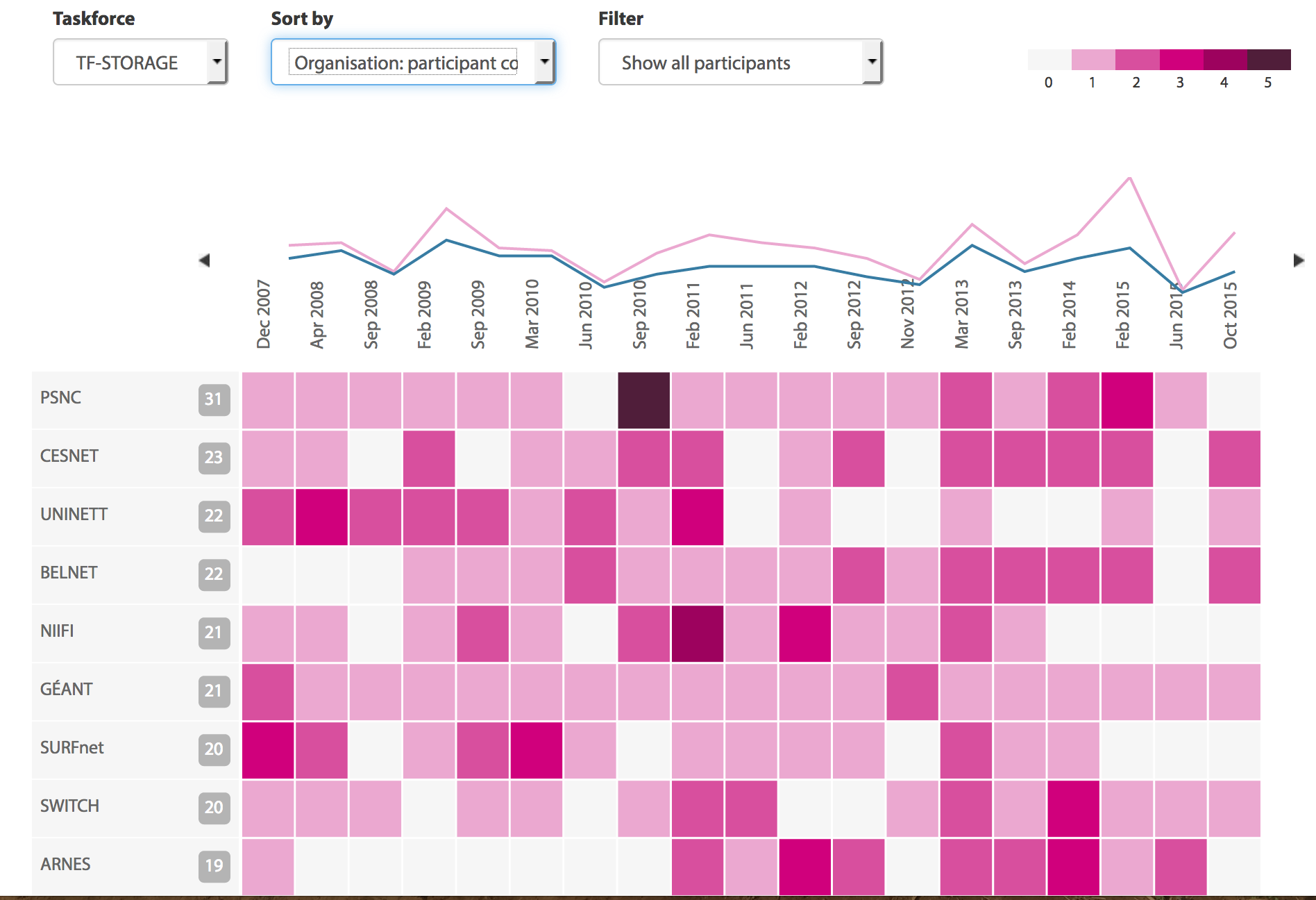Click the SWITCH organisation row label
Screen dimensions: 1316x900
(69, 806)
